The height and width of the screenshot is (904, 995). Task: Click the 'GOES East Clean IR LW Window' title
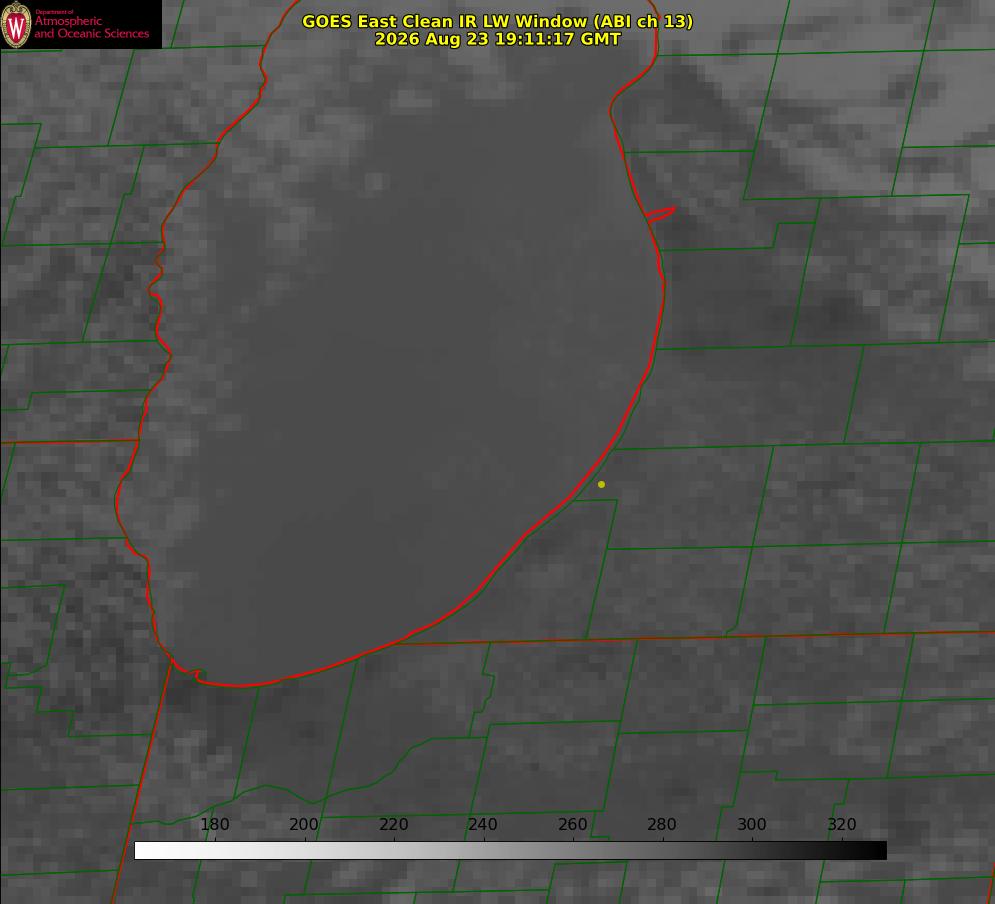pos(498,21)
